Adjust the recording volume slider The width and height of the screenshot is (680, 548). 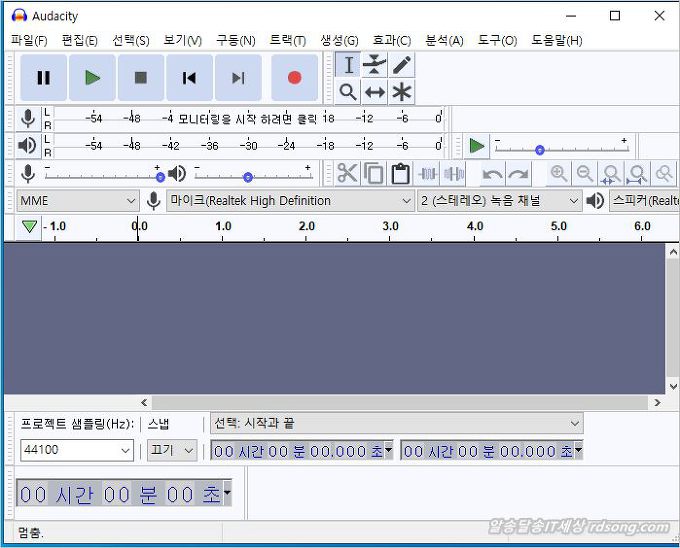(x=103, y=174)
